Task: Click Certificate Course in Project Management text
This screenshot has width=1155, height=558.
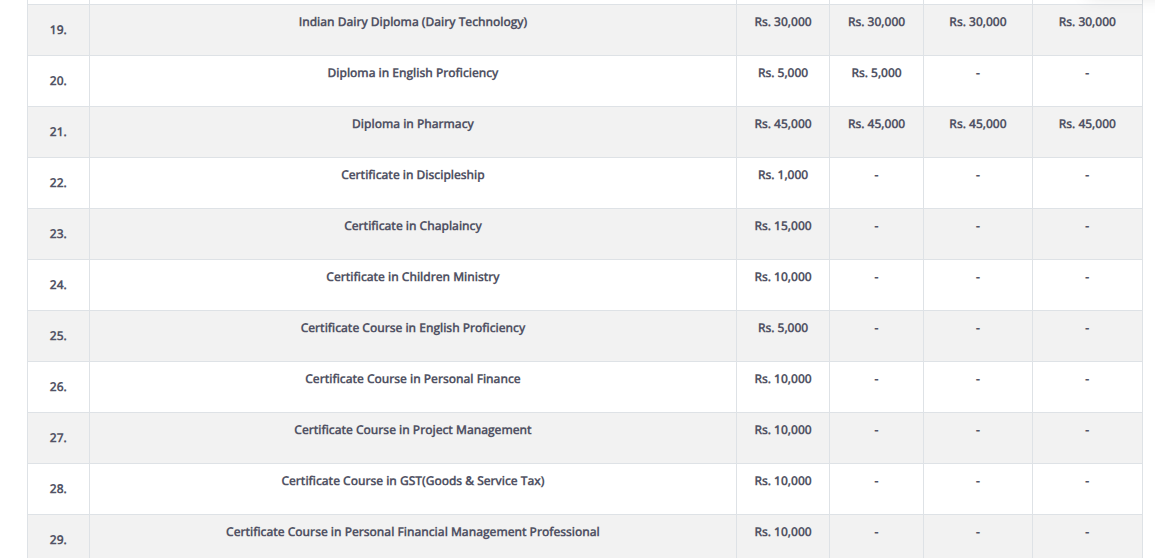Action: point(412,430)
